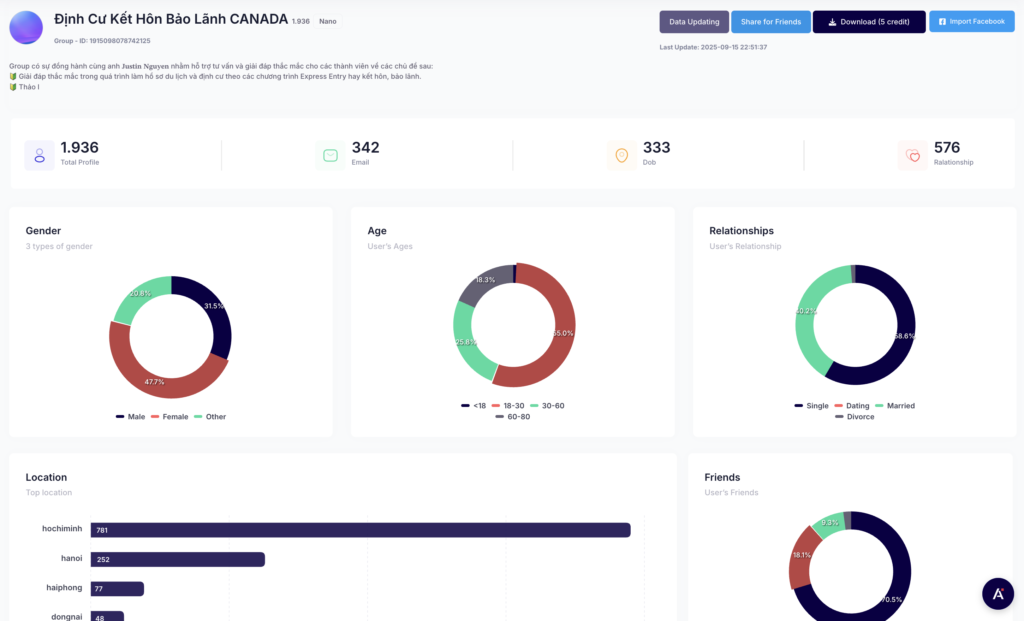This screenshot has height=621, width=1024.
Task: Click the Data Updating button
Action: (693, 21)
